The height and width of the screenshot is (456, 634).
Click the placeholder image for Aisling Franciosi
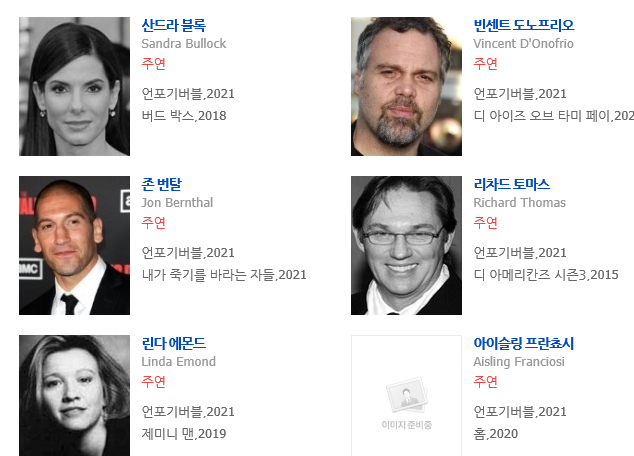tap(406, 395)
